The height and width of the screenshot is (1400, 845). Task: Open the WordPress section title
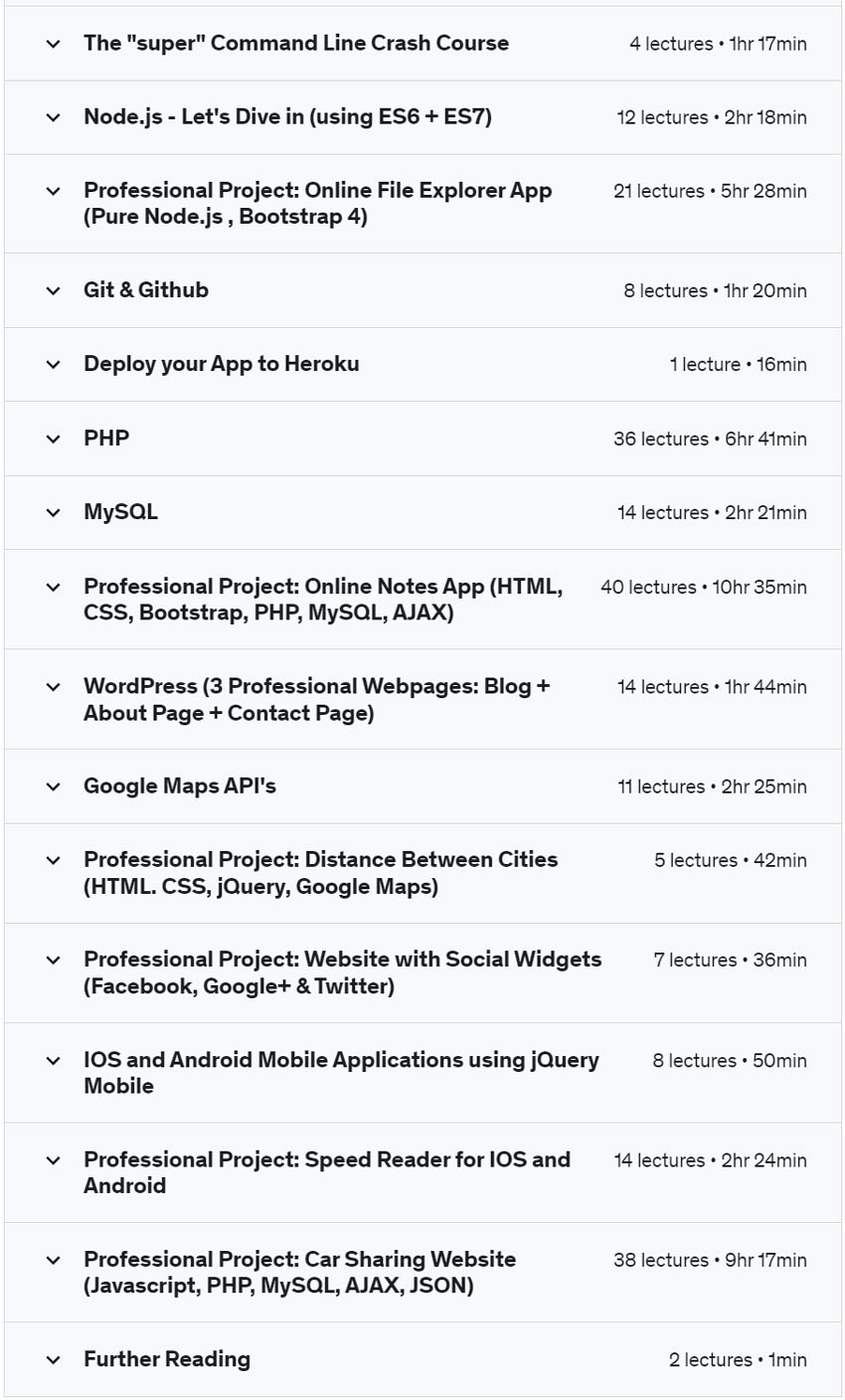316,699
